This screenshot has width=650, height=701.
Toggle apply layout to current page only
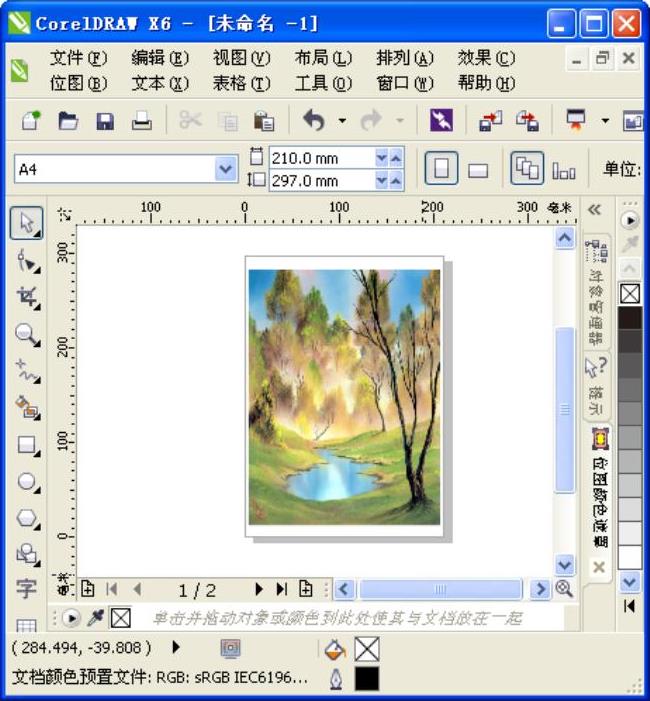[x=564, y=170]
